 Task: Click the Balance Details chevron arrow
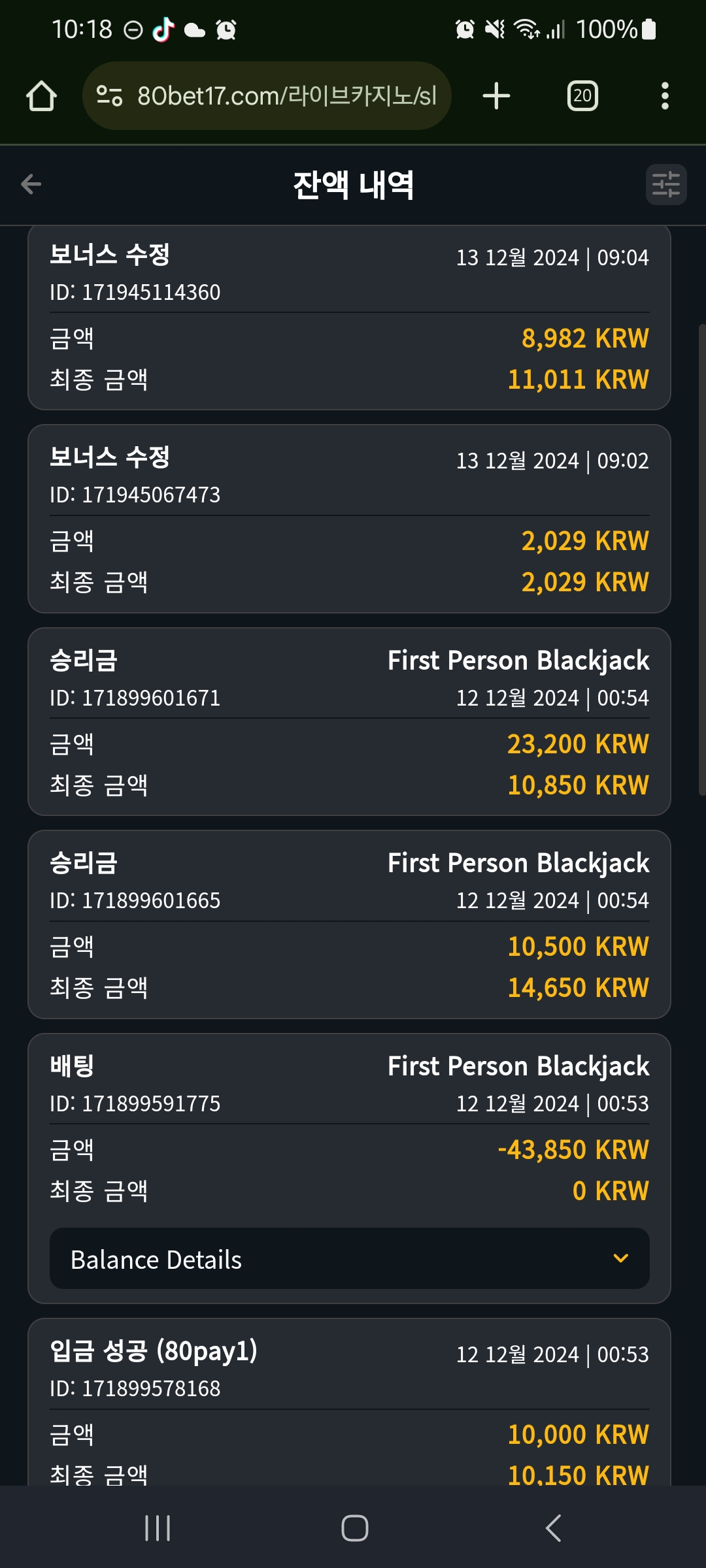click(620, 1258)
